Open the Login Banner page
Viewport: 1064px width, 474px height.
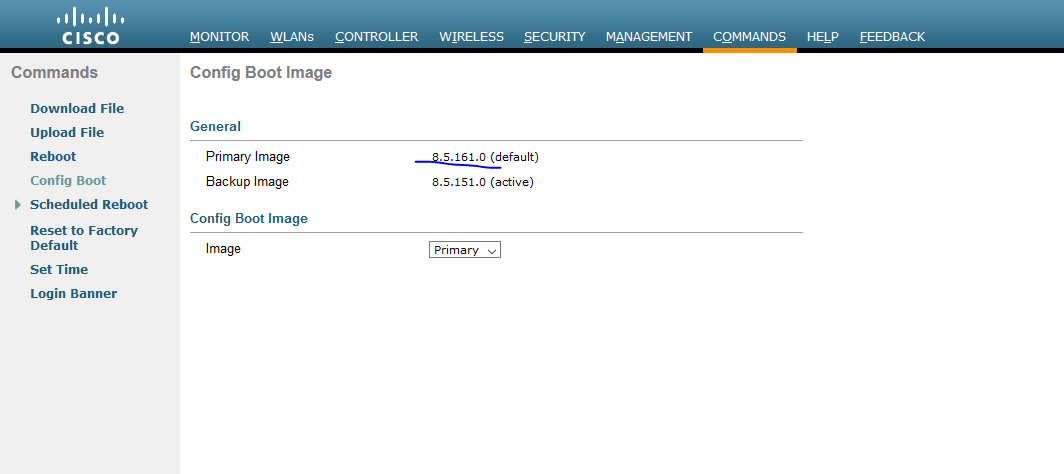click(73, 294)
